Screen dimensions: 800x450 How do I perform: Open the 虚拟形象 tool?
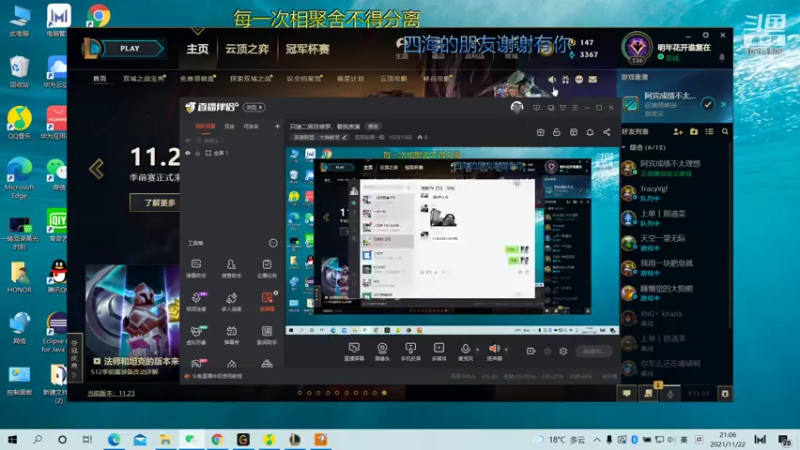pos(196,335)
